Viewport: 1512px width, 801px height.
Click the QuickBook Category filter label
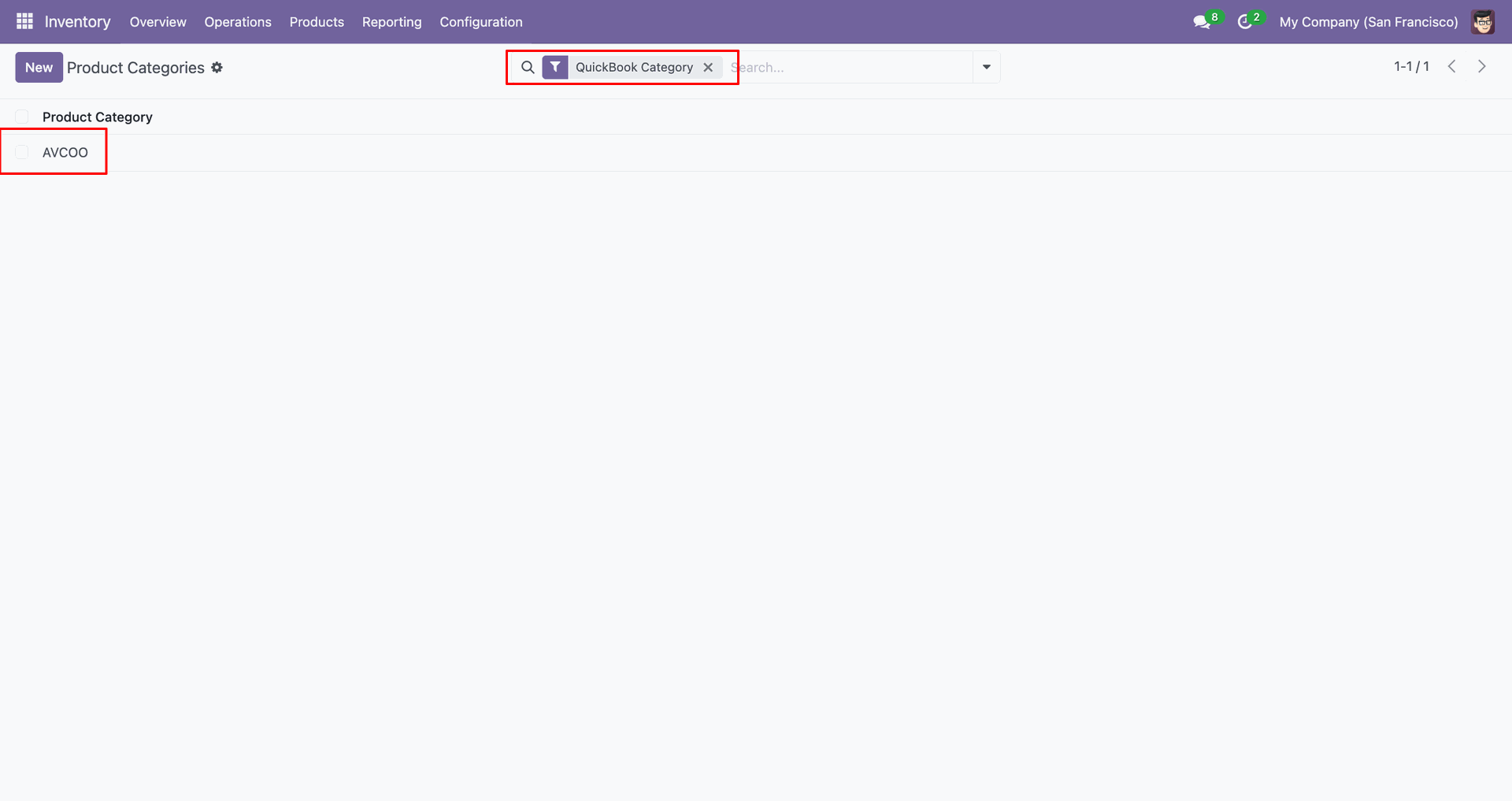[x=635, y=67]
